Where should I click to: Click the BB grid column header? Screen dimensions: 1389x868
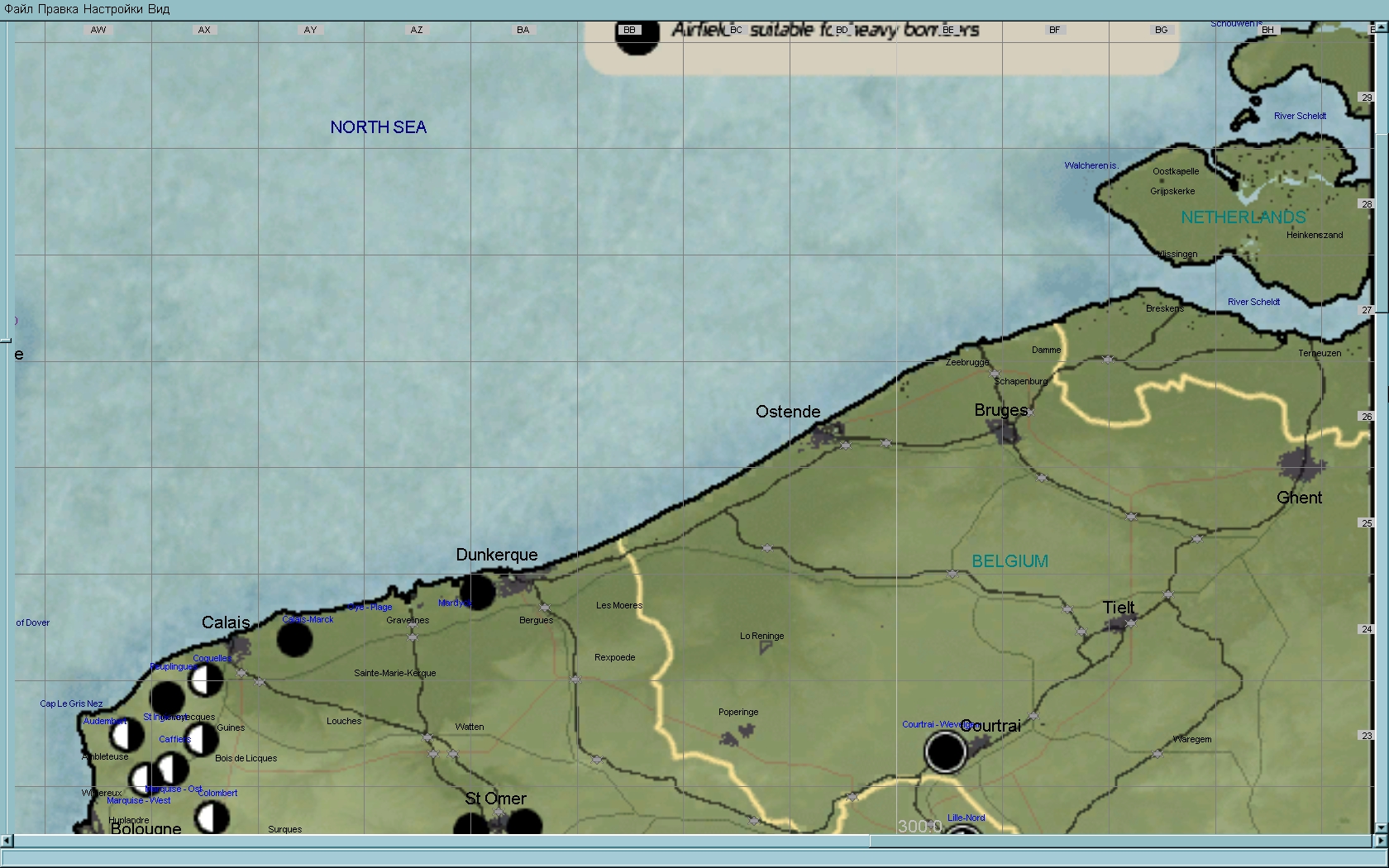[630, 30]
